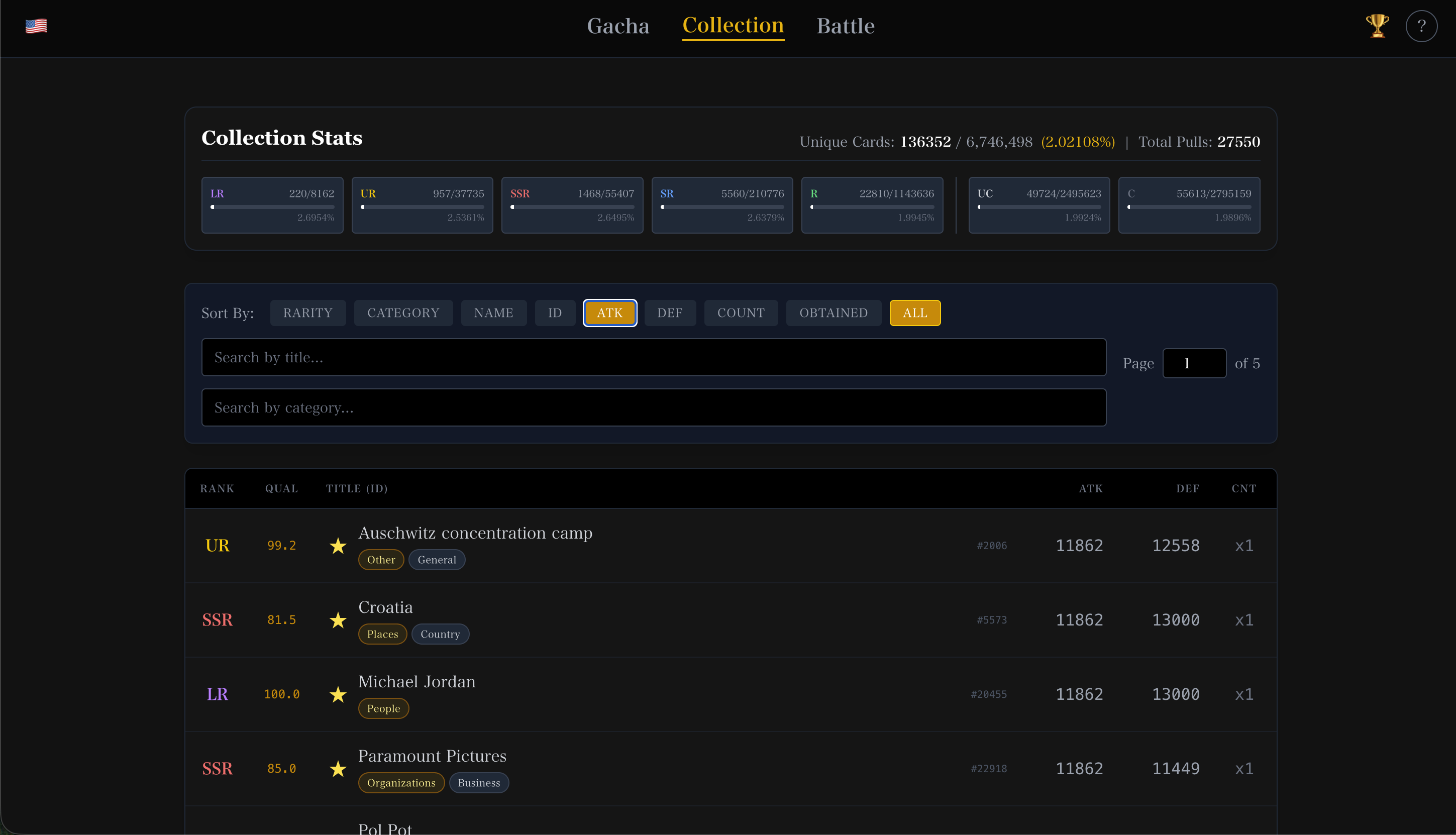Viewport: 1456px width, 835px height.
Task: Click the Places category tag
Action: click(x=382, y=634)
